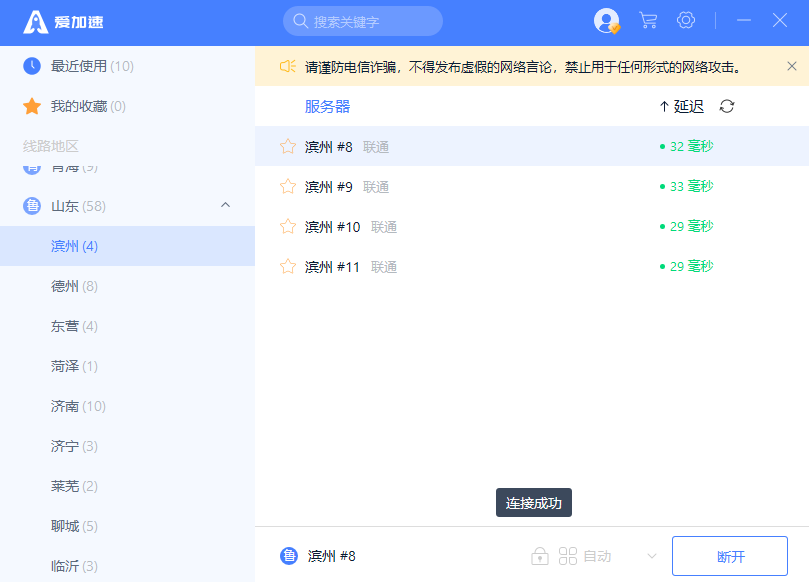Select 聊城 (5) city
Screen dimensions: 809x582
[x=127, y=526]
